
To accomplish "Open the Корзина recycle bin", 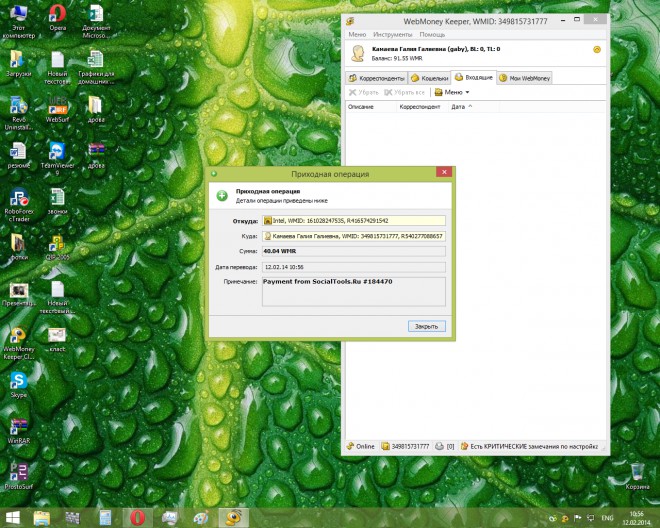I will coord(637,476).
